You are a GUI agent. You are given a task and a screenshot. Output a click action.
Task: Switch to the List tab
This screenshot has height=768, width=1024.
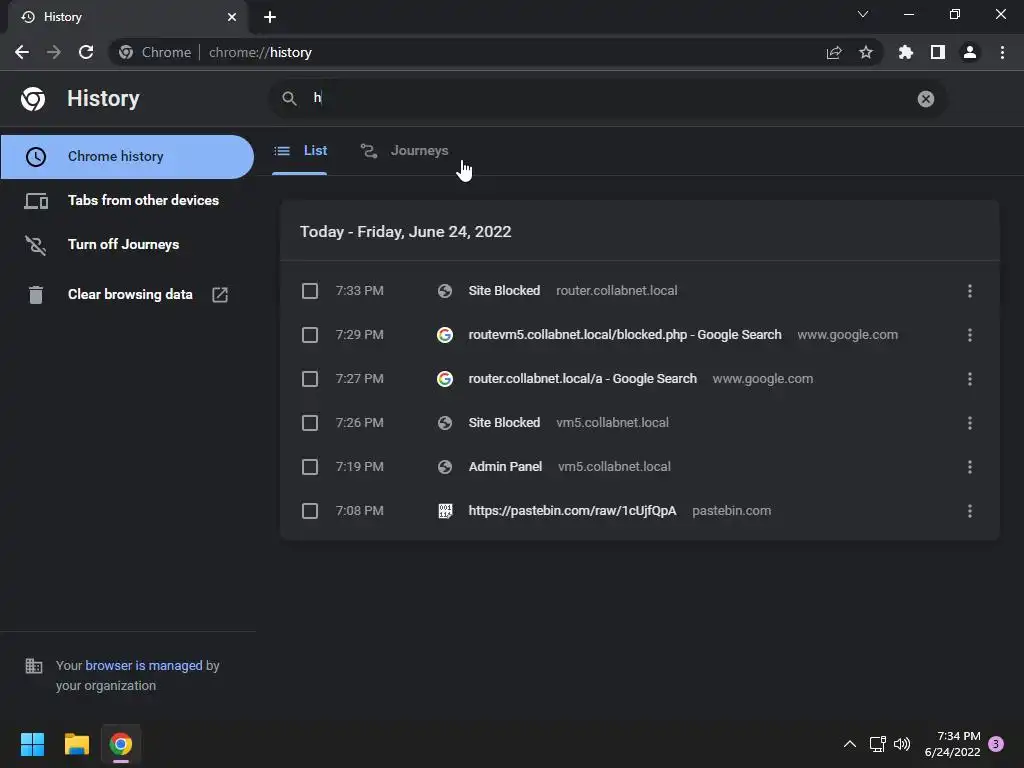point(300,151)
